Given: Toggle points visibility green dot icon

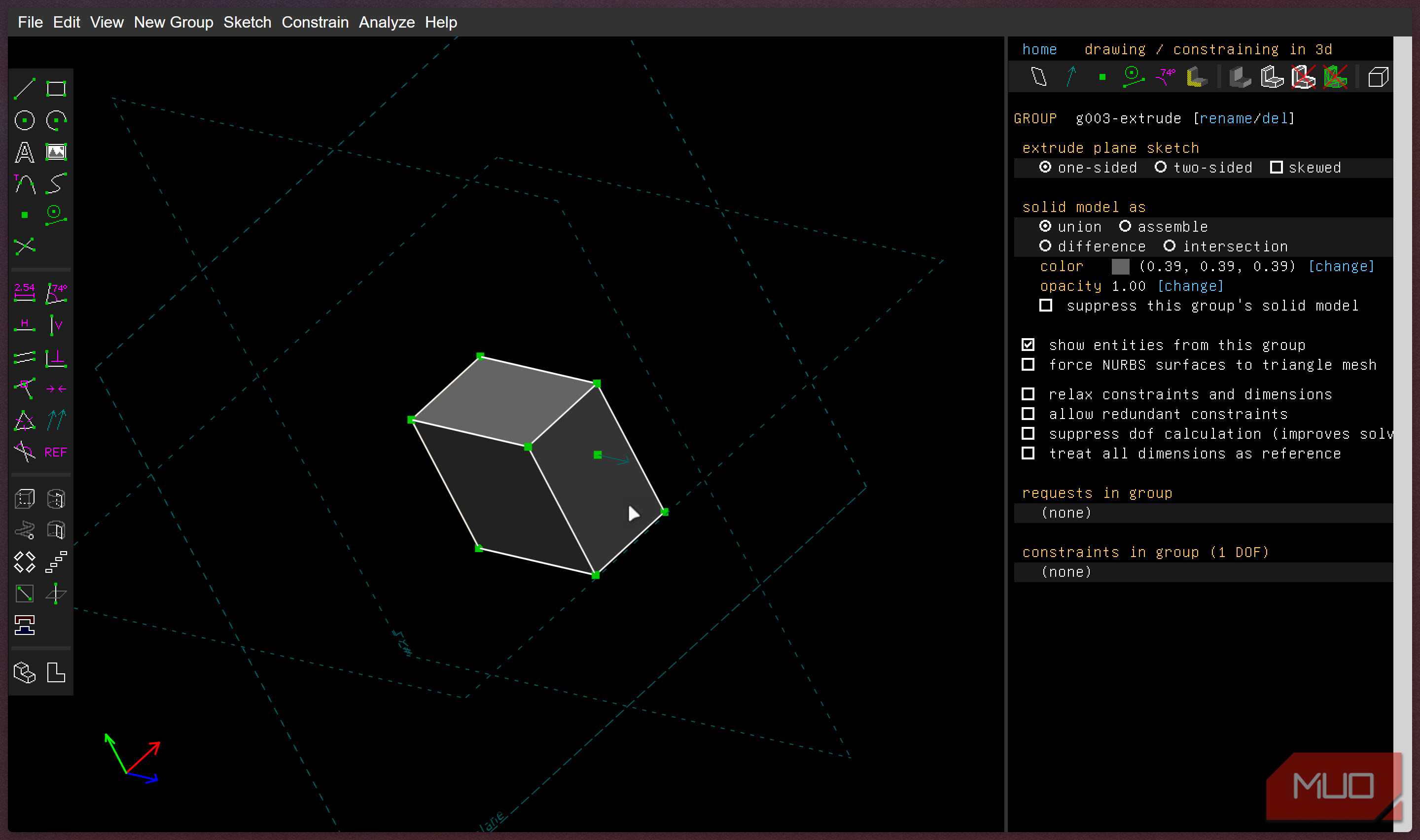Looking at the screenshot, I should (1102, 76).
